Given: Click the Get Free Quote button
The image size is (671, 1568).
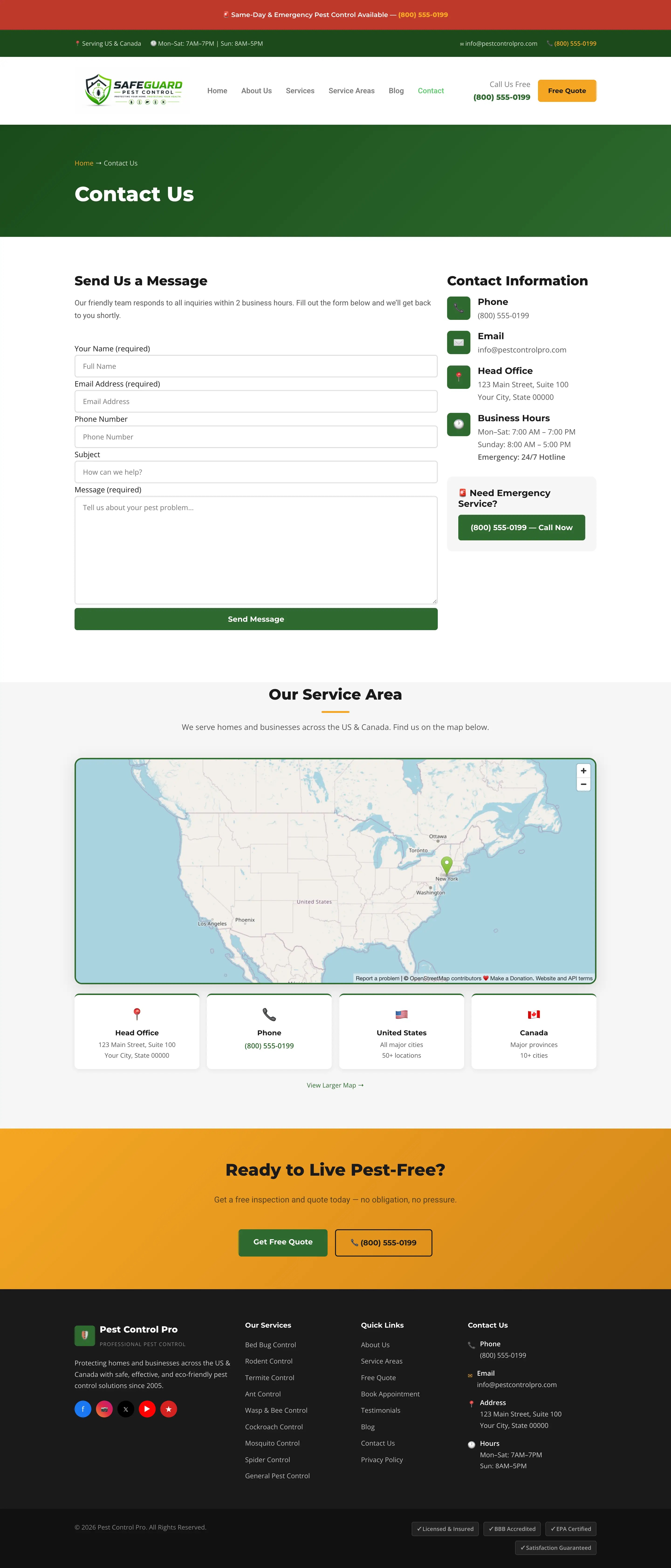Looking at the screenshot, I should [x=283, y=1242].
